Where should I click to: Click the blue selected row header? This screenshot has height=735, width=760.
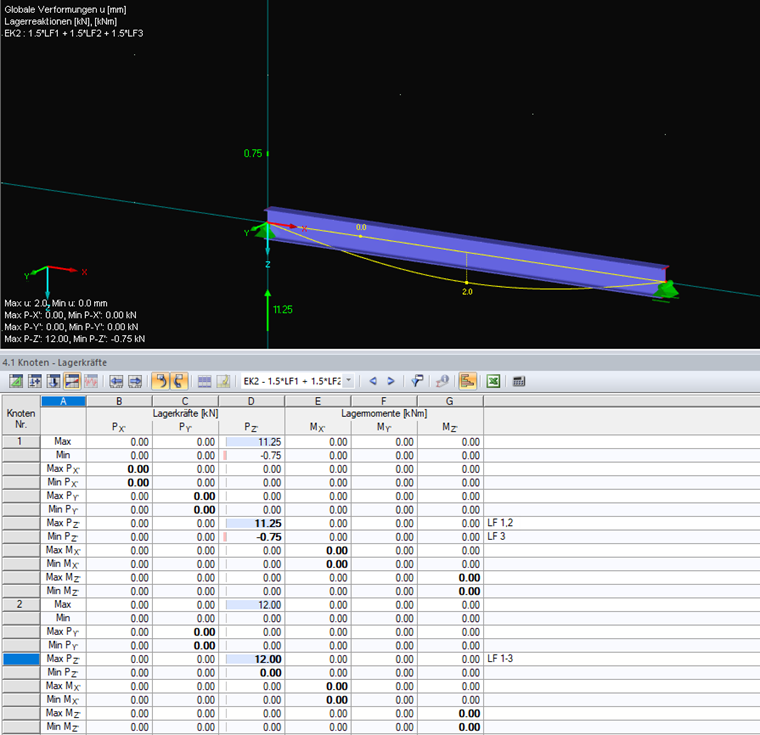point(21,659)
